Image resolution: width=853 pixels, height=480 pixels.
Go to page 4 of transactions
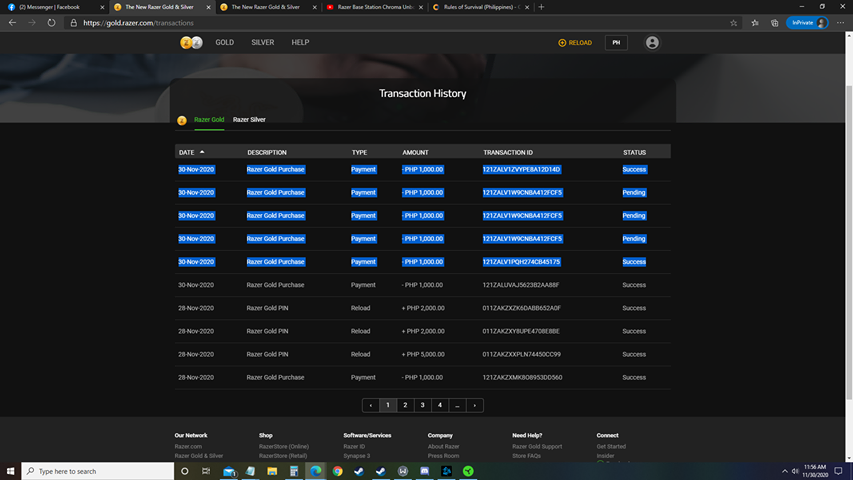point(440,405)
